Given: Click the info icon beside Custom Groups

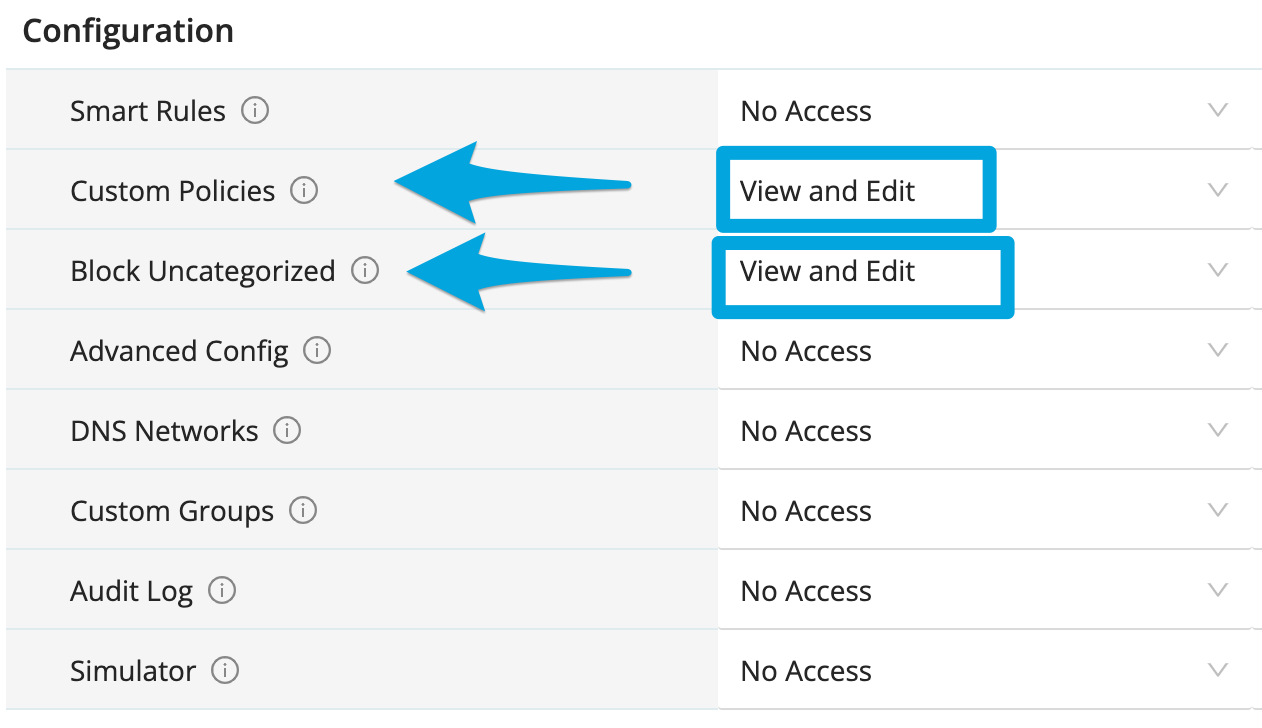Looking at the screenshot, I should (302, 511).
